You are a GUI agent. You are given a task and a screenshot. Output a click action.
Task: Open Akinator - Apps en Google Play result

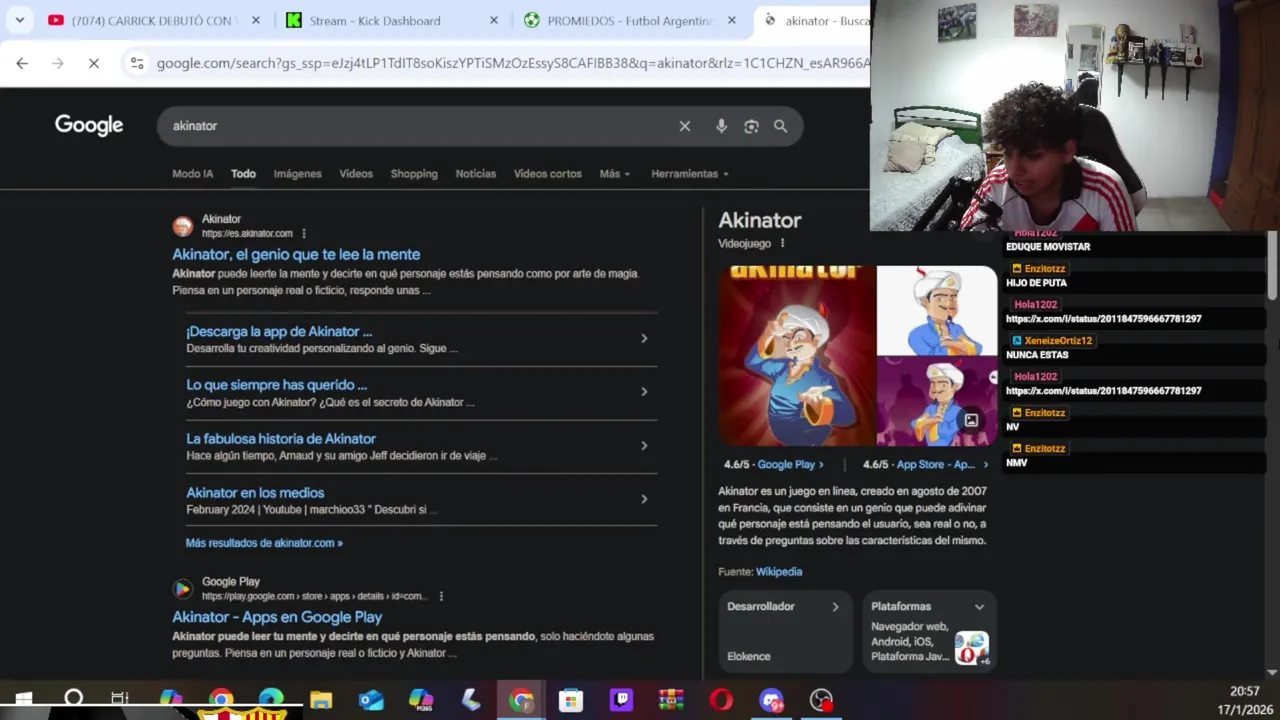(x=277, y=617)
